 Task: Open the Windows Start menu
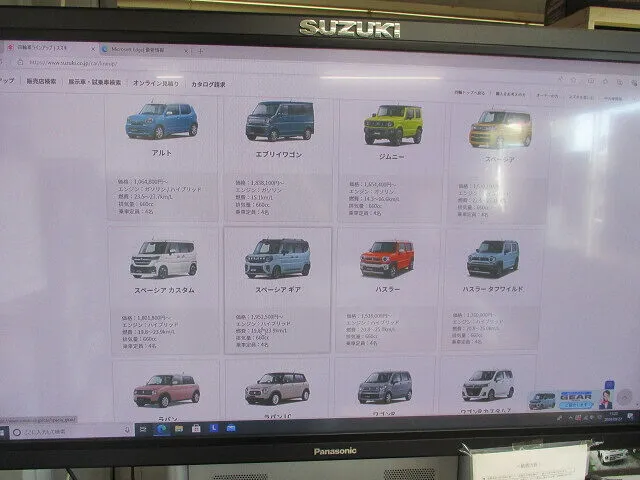tap(2, 432)
